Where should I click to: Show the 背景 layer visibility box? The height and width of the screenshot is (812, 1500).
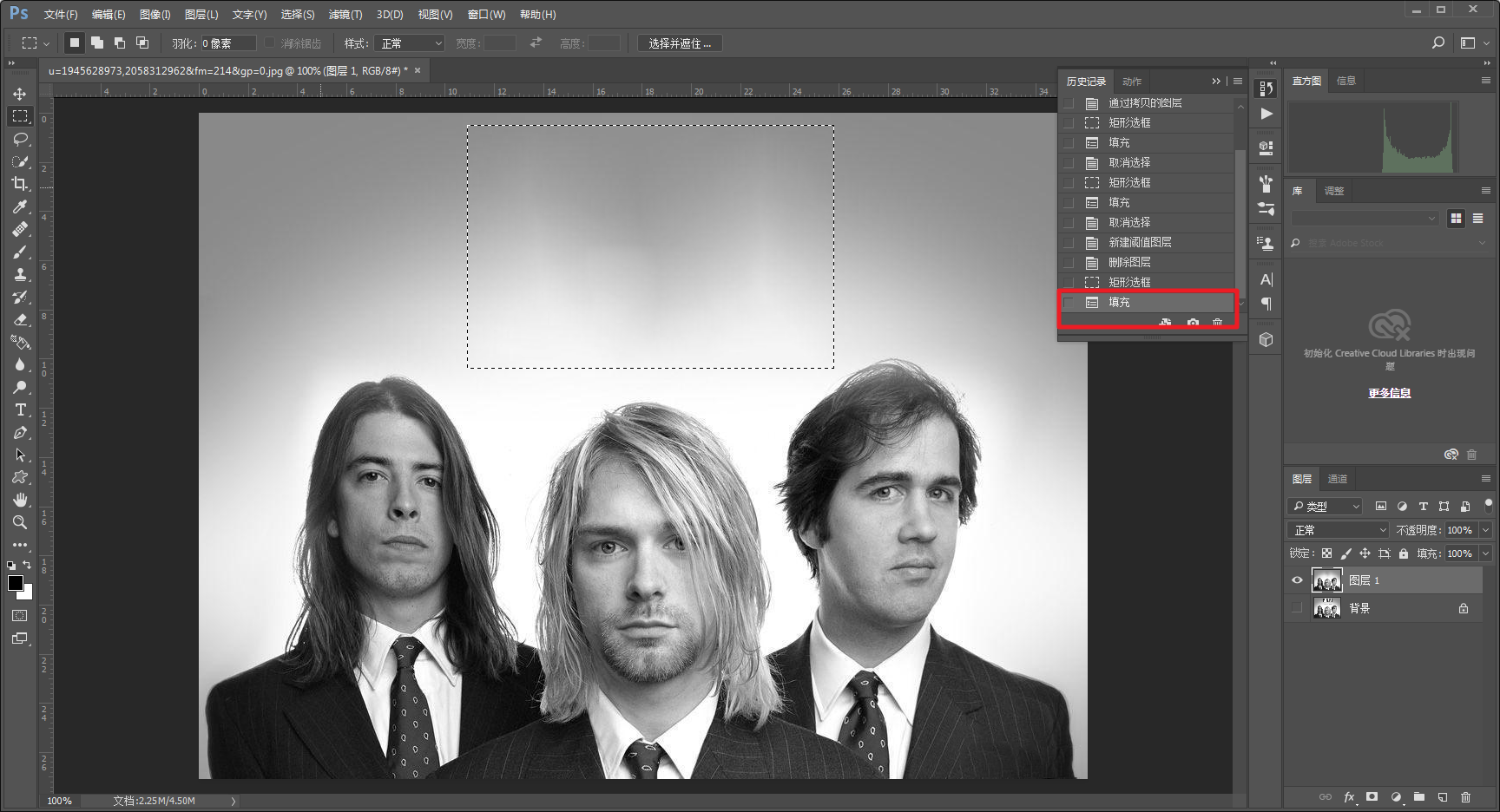coord(1297,608)
